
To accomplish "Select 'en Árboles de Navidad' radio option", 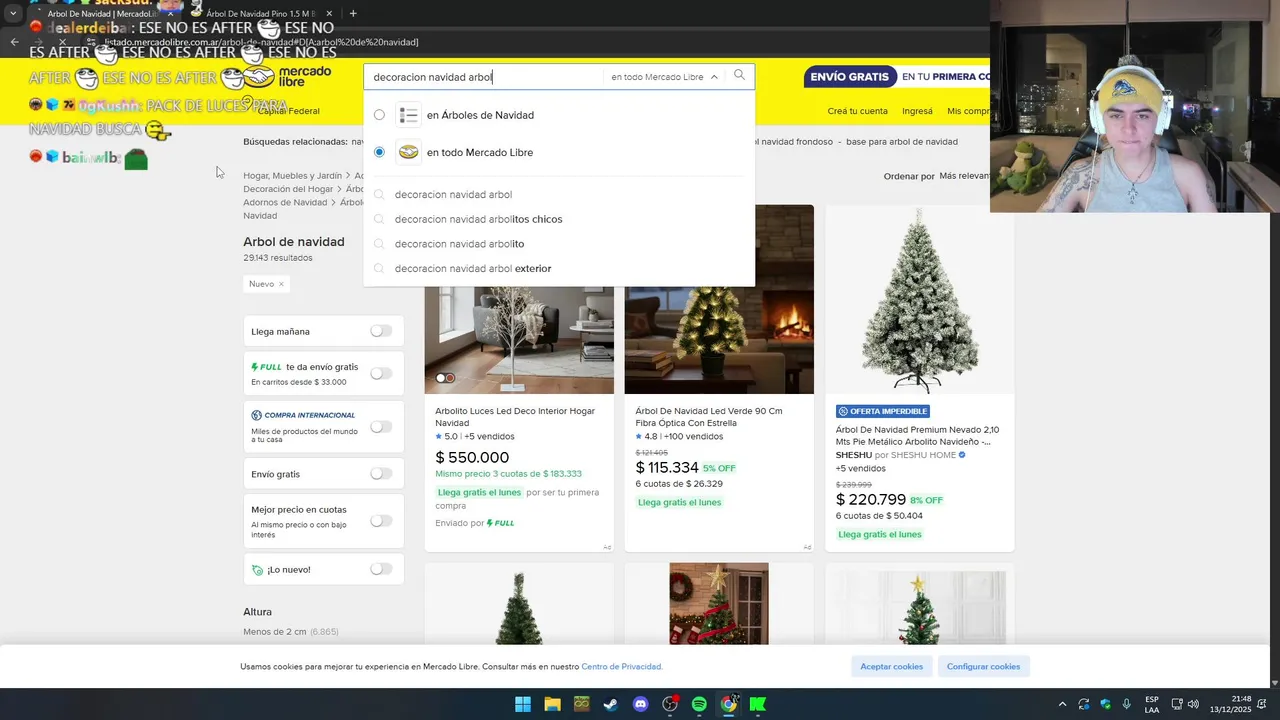I will click(379, 115).
